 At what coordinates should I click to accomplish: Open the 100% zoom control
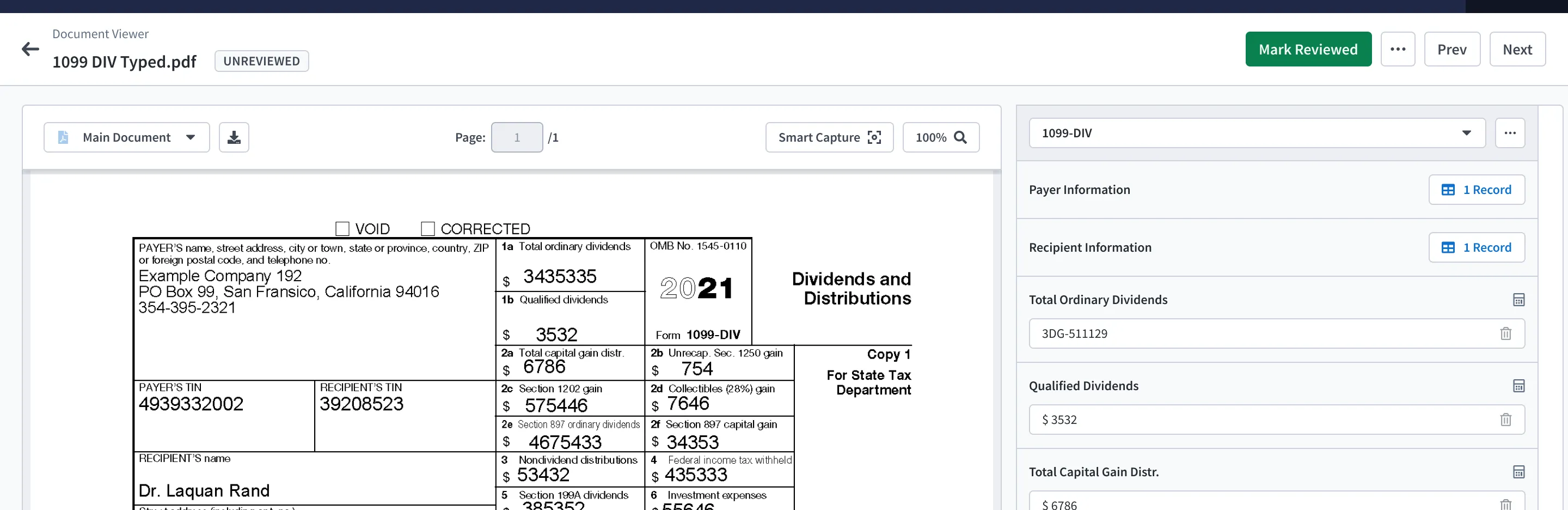coord(940,137)
